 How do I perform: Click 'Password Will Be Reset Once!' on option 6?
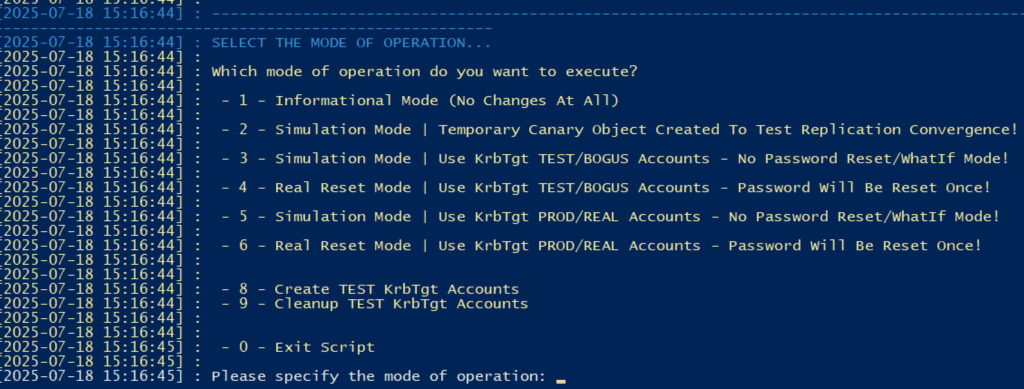coord(855,246)
